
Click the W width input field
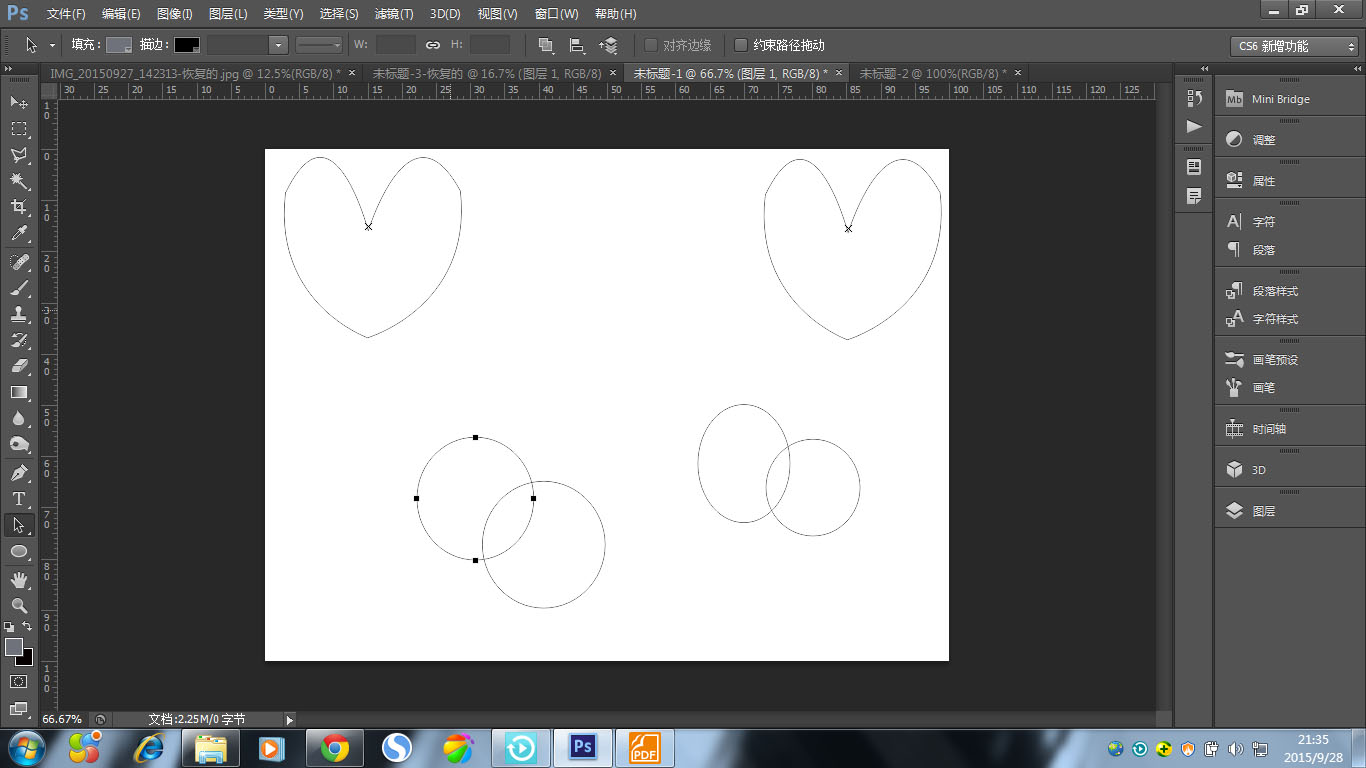pyautogui.click(x=396, y=45)
